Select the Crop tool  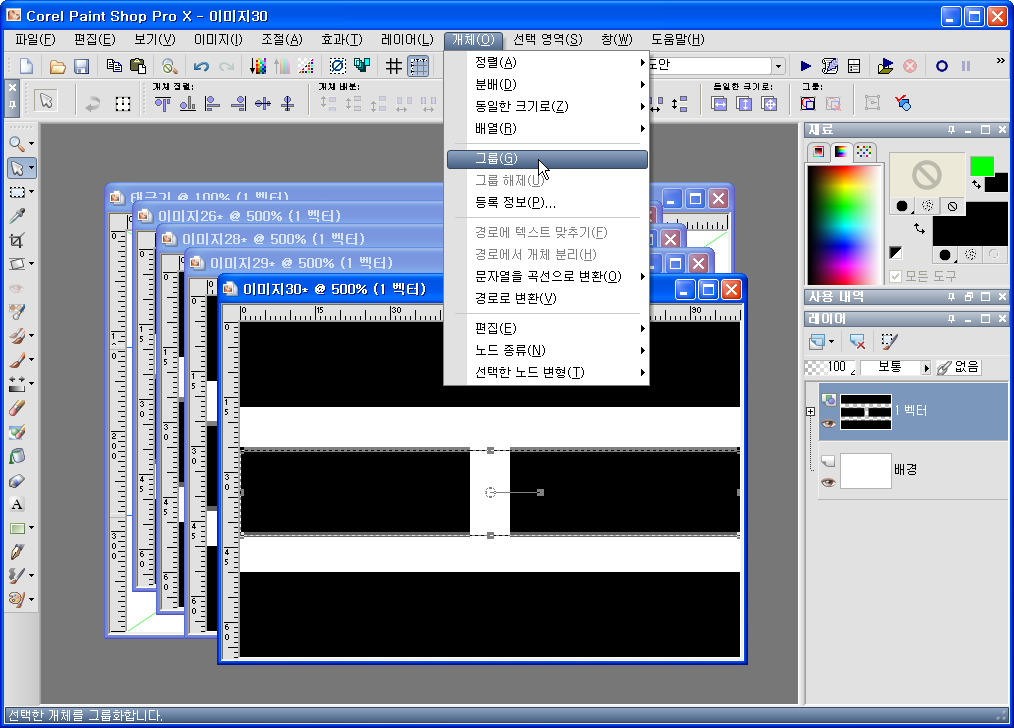click(17, 240)
